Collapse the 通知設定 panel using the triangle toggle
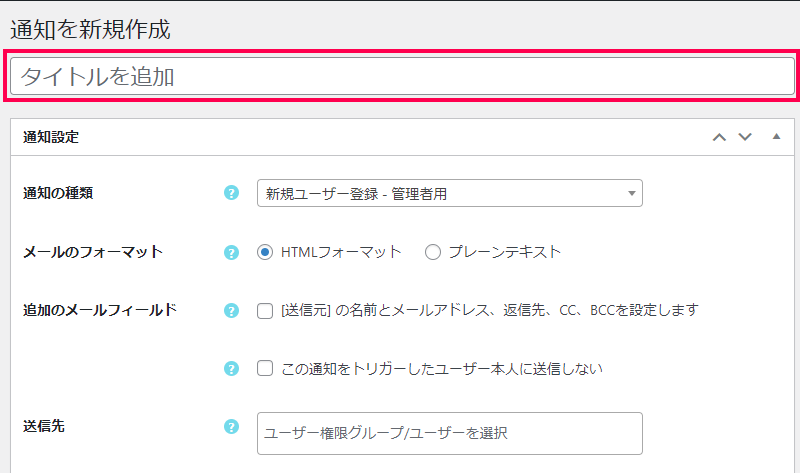Viewport: 800px width, 473px height. (776, 136)
